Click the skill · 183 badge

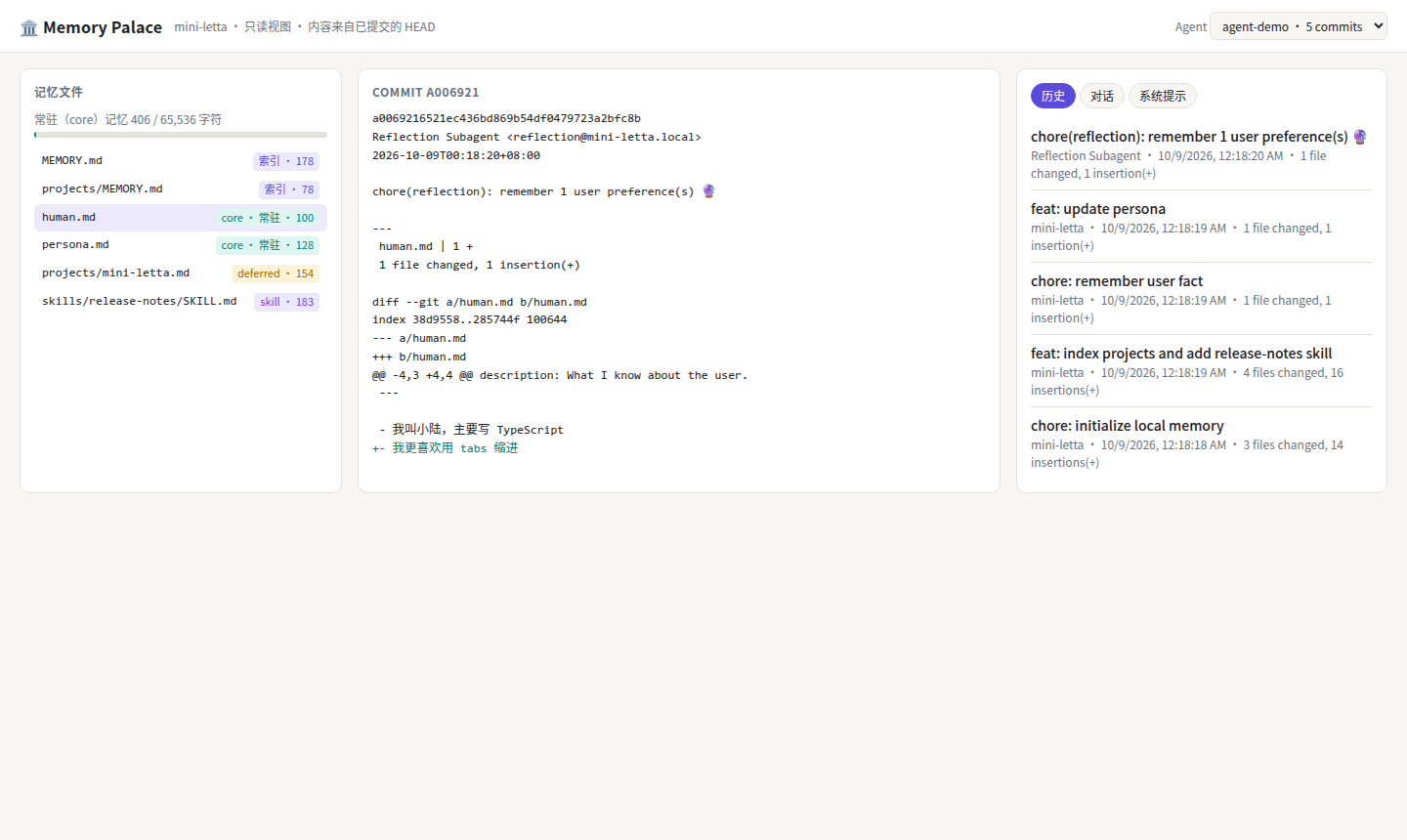click(x=287, y=302)
